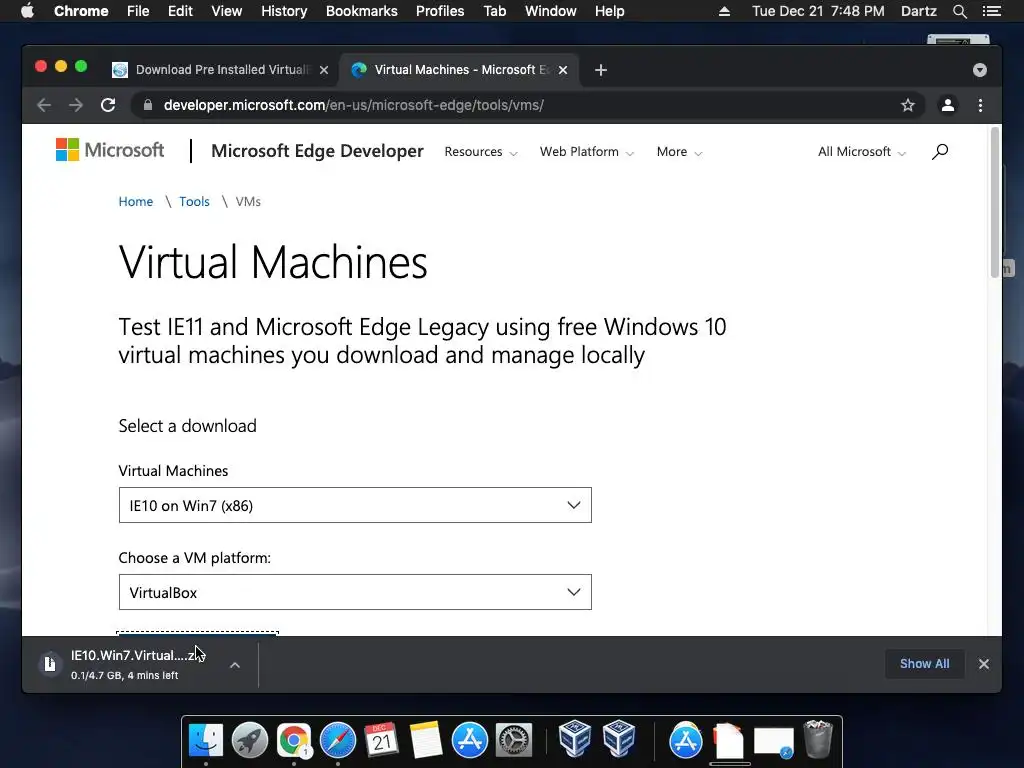Open Notification Center list icon
This screenshot has width=1024, height=768.
[x=991, y=11]
